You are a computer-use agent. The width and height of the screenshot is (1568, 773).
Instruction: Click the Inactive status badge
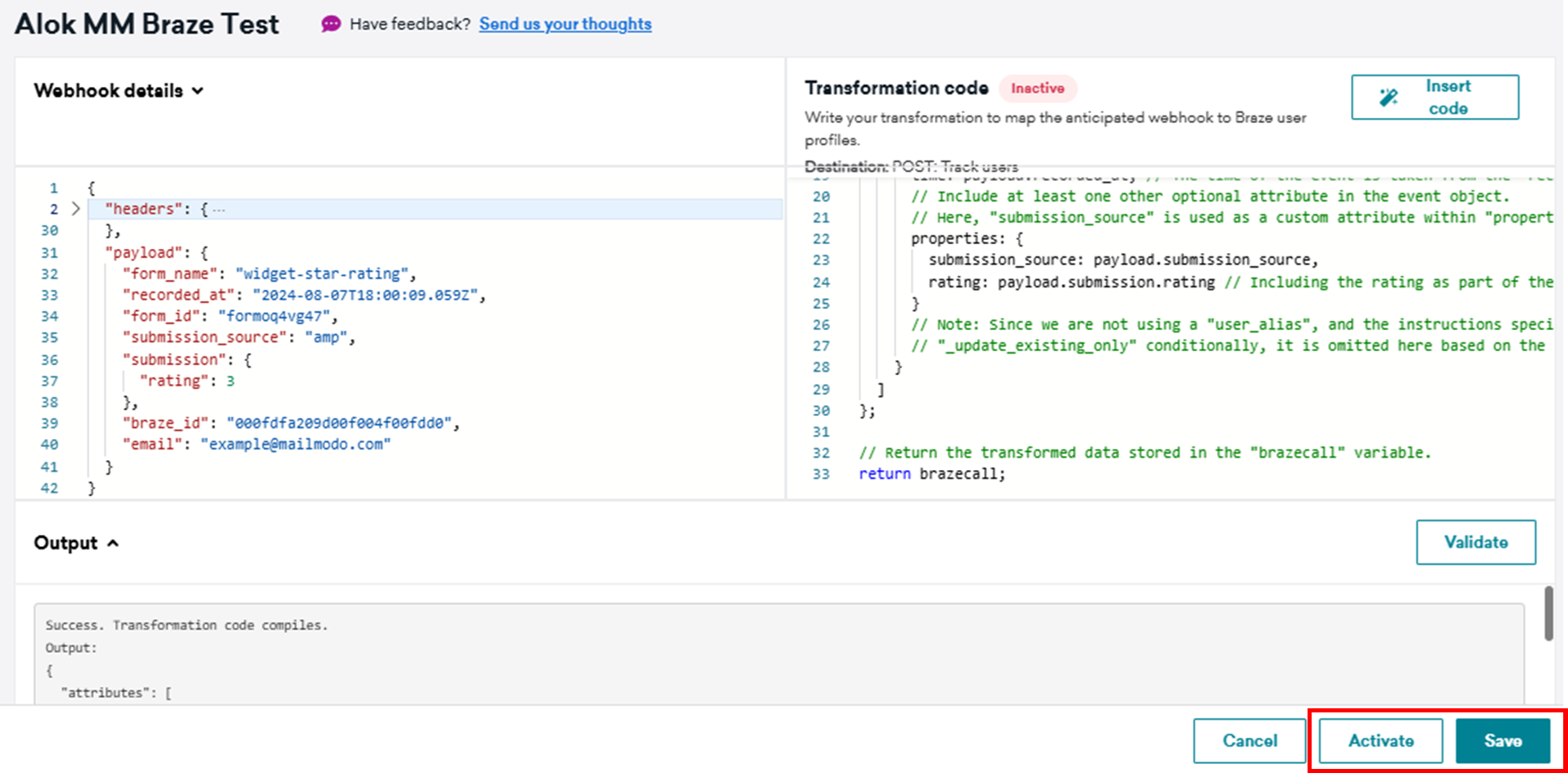pyautogui.click(x=1037, y=88)
